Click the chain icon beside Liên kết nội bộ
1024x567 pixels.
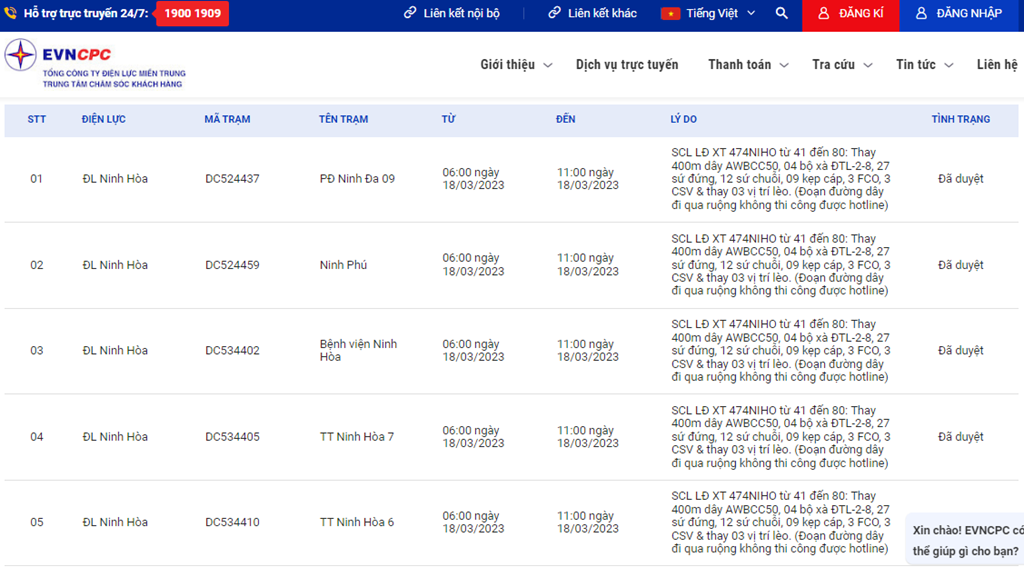pos(410,14)
